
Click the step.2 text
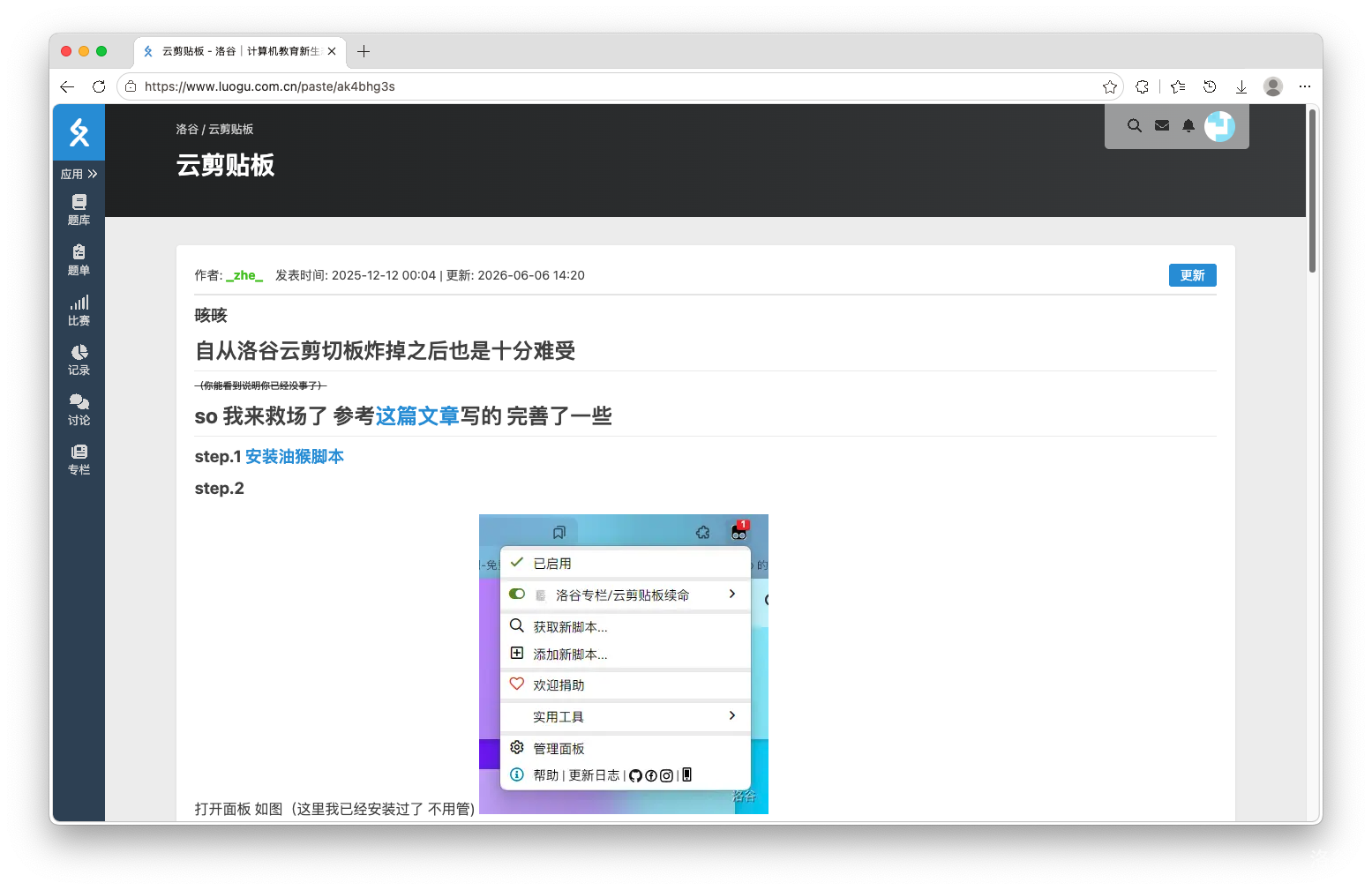(220, 488)
